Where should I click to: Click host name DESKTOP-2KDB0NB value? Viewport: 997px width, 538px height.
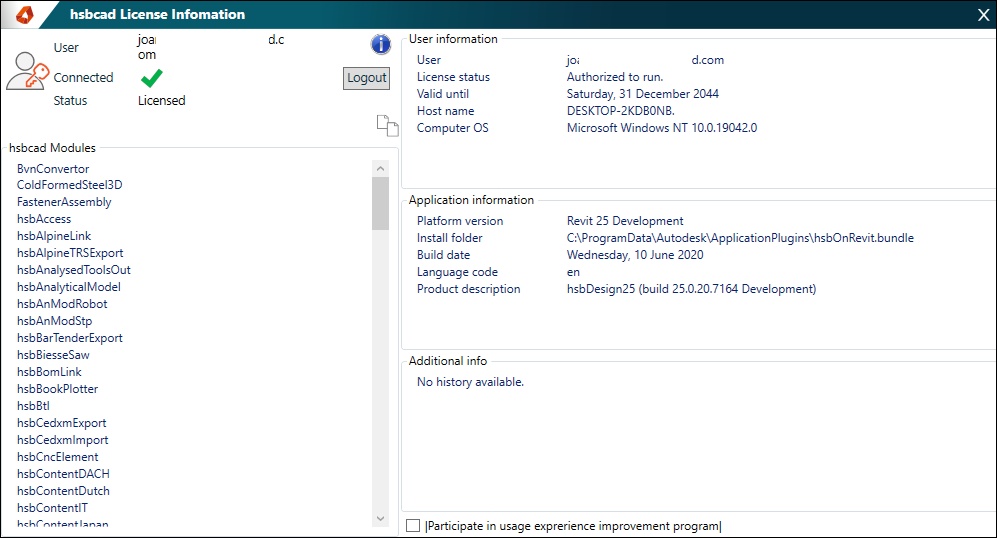[621, 111]
